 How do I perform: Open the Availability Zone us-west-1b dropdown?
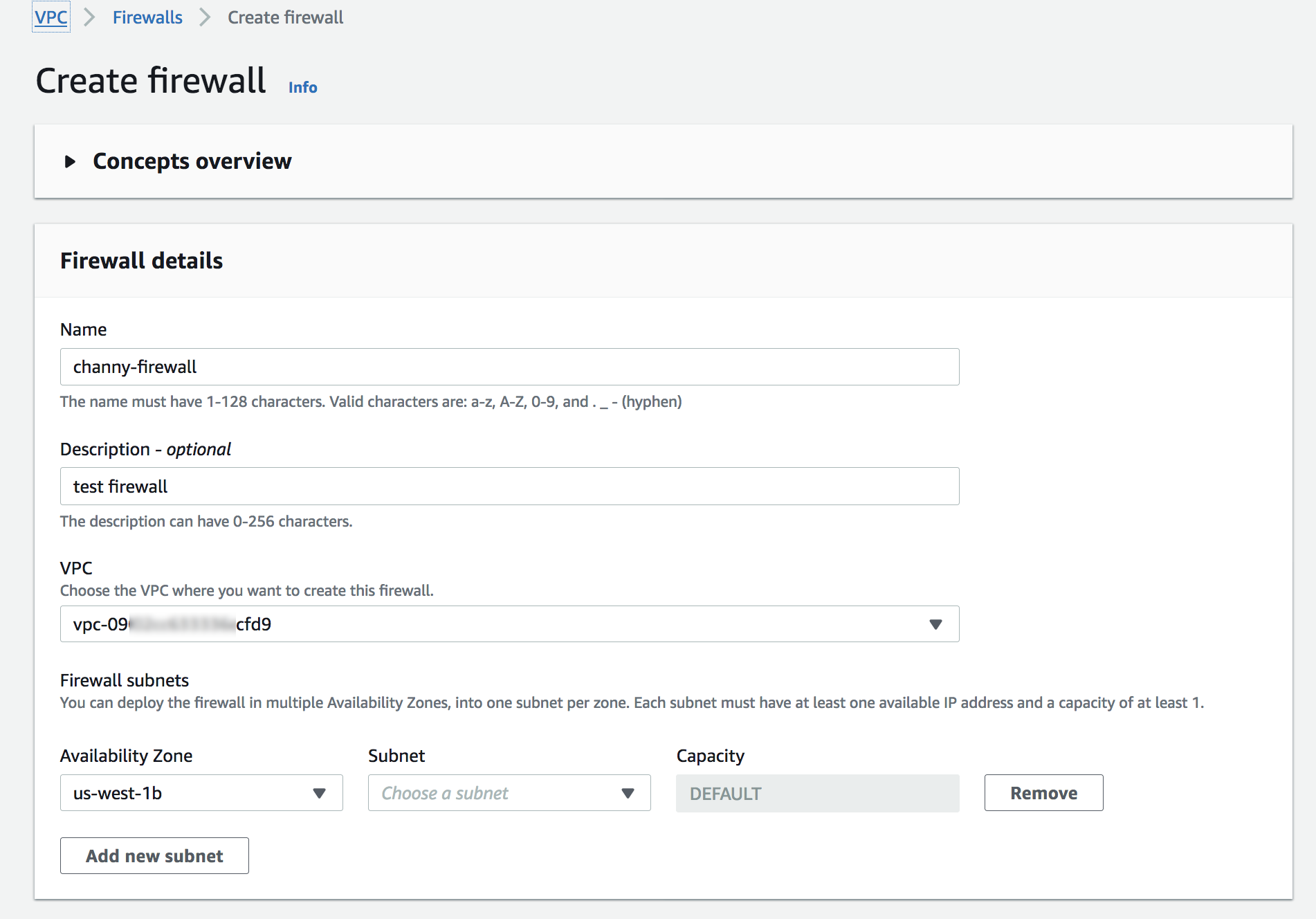click(x=201, y=793)
